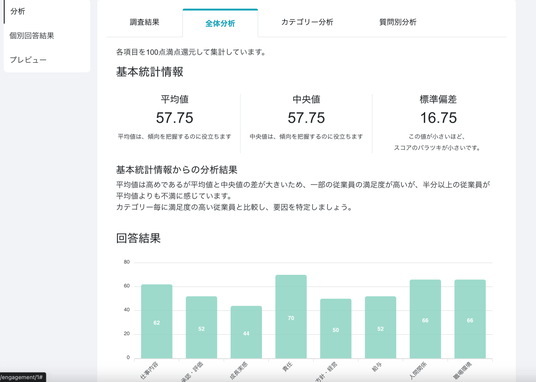
Task: Click the 中央値 score 57.75
Action: click(x=306, y=118)
